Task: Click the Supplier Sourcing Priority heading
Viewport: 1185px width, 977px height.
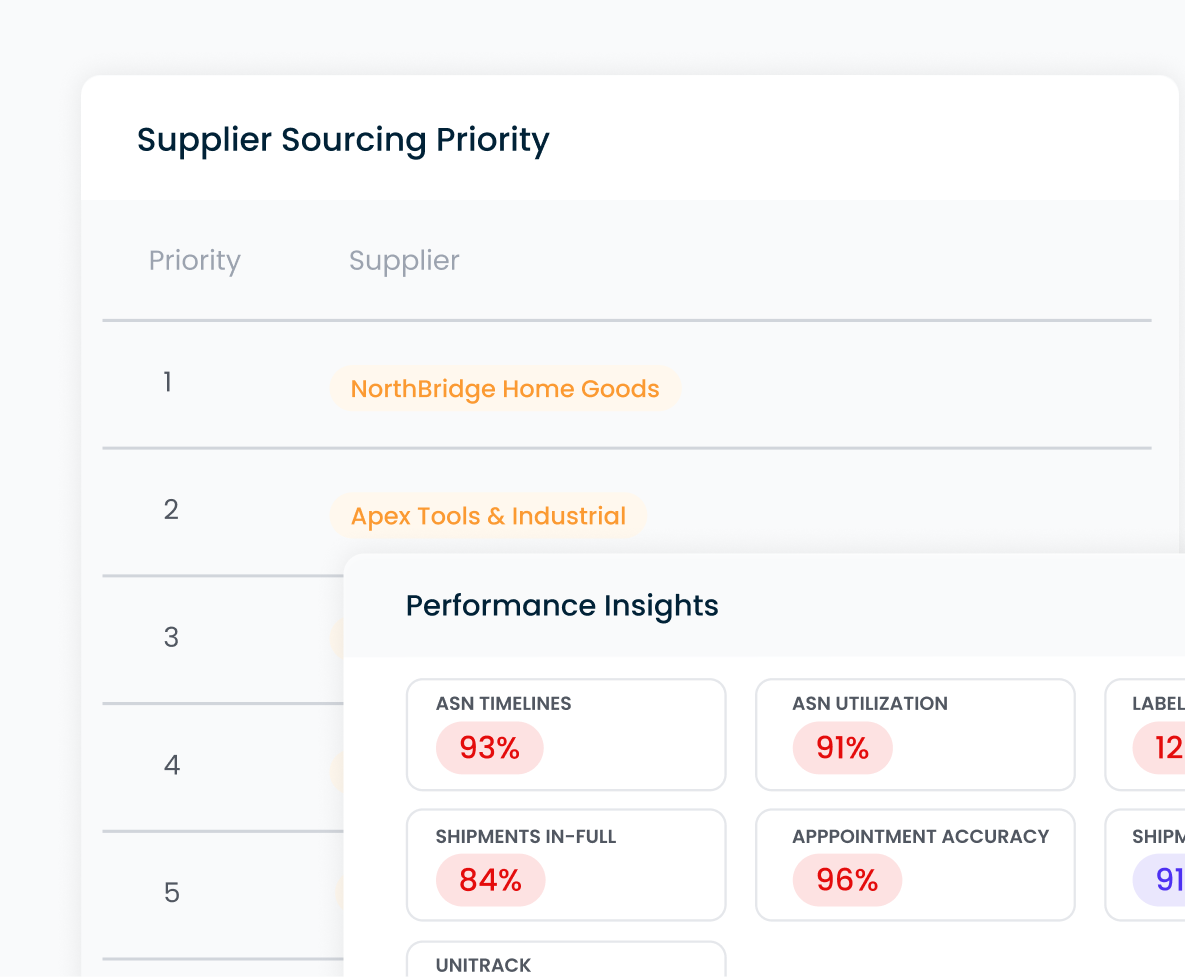Action: click(x=343, y=140)
